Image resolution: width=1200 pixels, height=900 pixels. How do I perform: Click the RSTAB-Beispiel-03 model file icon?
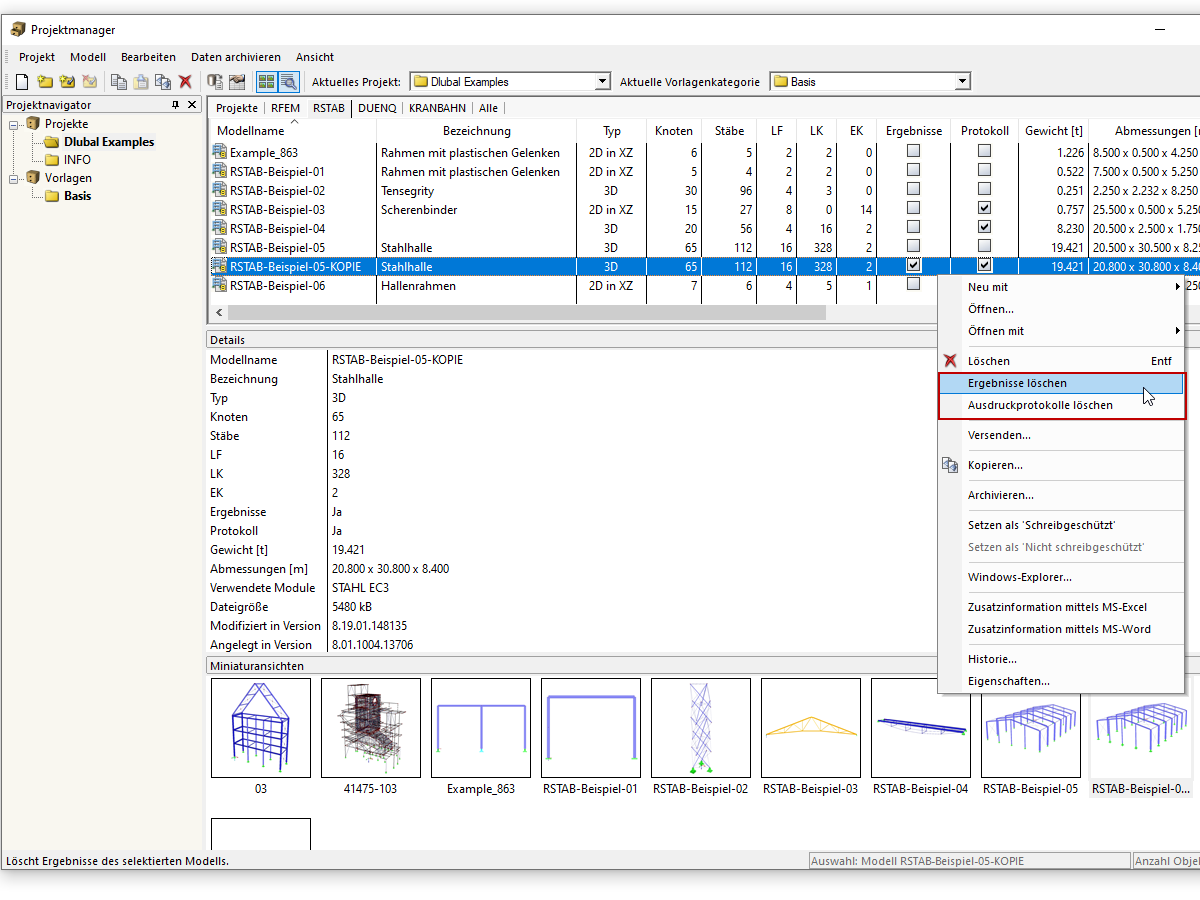(x=219, y=209)
